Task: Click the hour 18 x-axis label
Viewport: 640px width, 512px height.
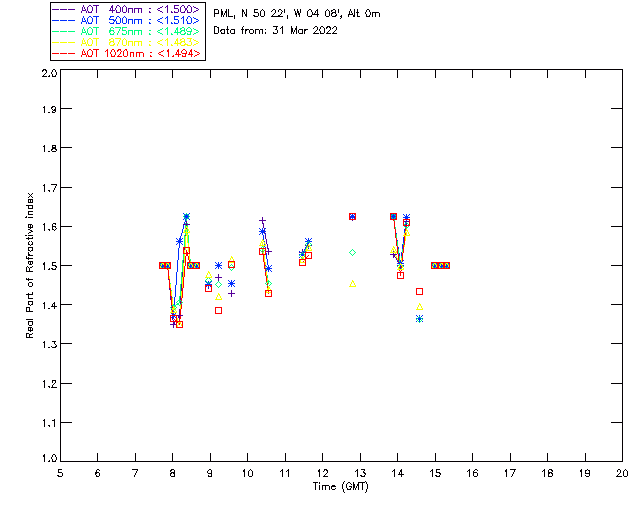Action: [548, 473]
